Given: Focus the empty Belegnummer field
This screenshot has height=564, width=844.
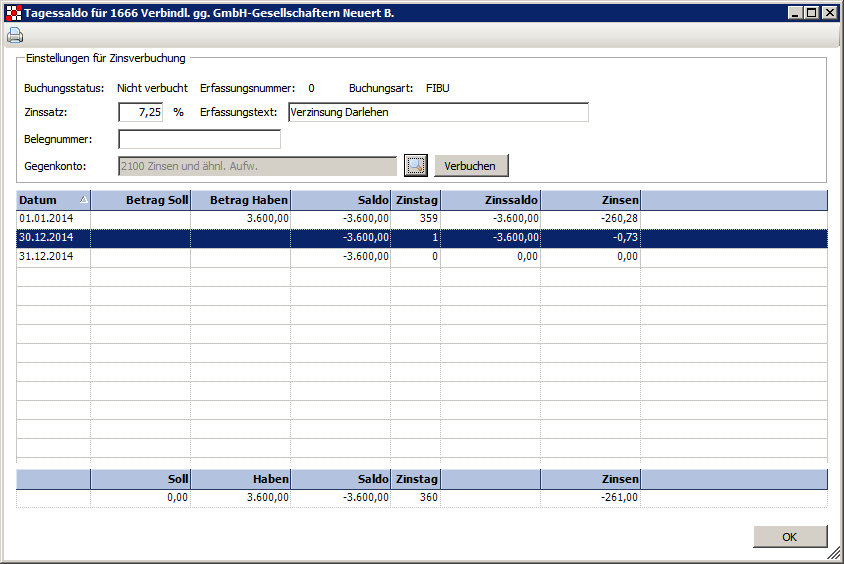Looking at the screenshot, I should click(199, 139).
